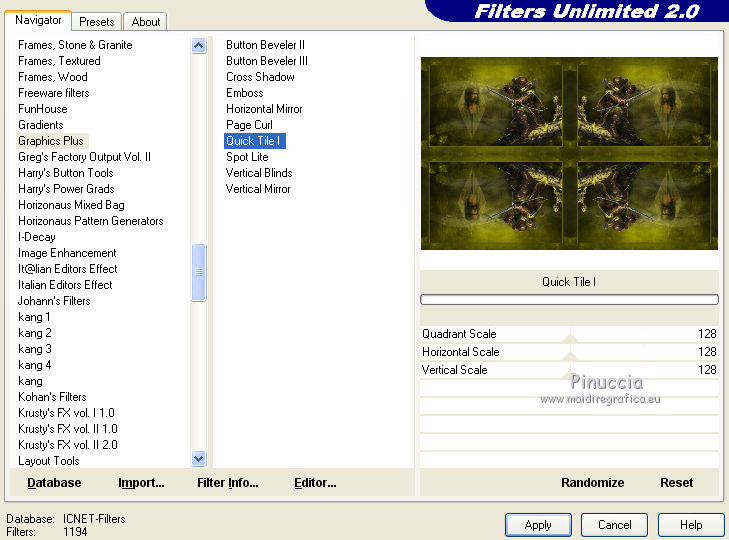Select FunHouse category

click(43, 109)
